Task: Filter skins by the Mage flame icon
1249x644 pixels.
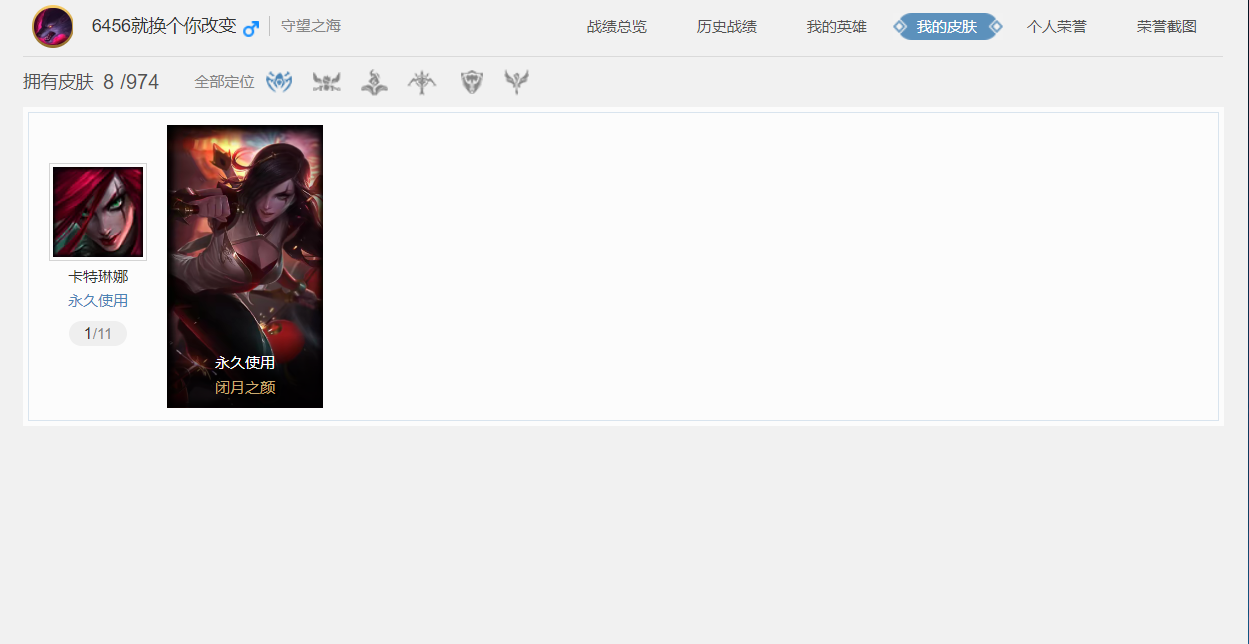Action: (374, 82)
